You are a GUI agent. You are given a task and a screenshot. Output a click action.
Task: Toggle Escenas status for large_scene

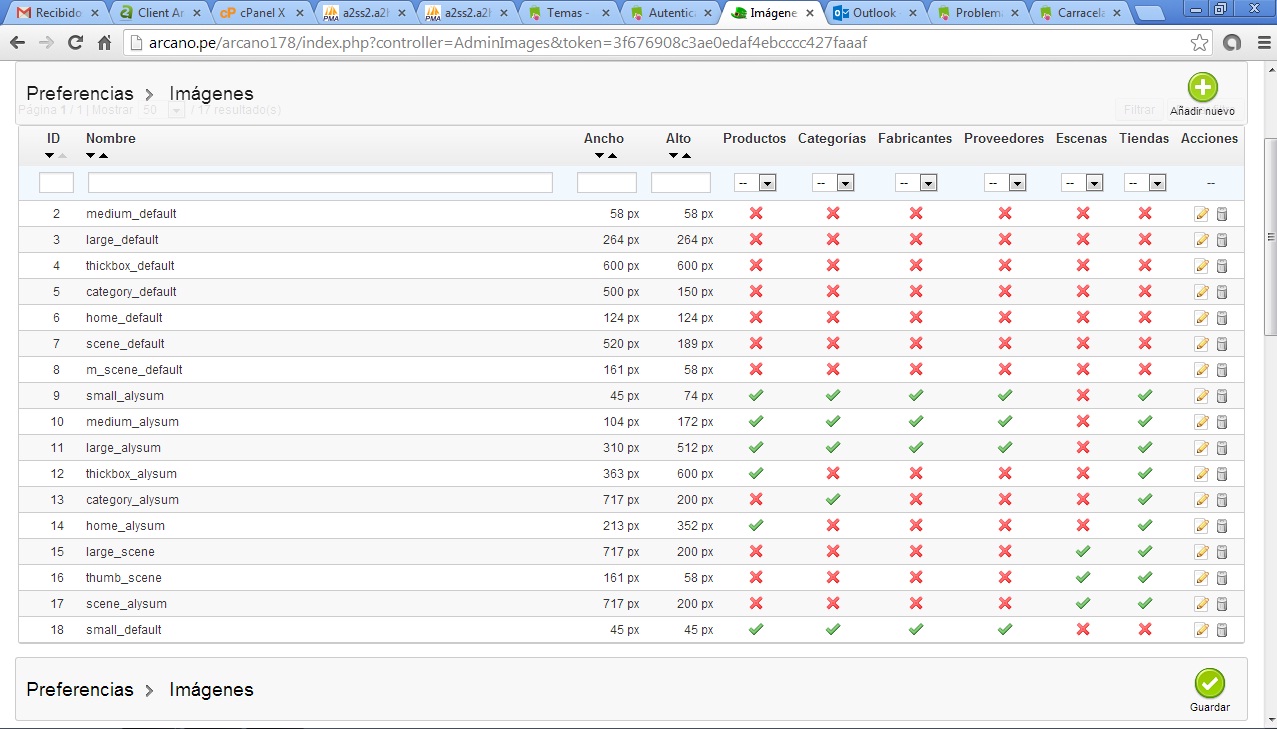[1082, 552]
